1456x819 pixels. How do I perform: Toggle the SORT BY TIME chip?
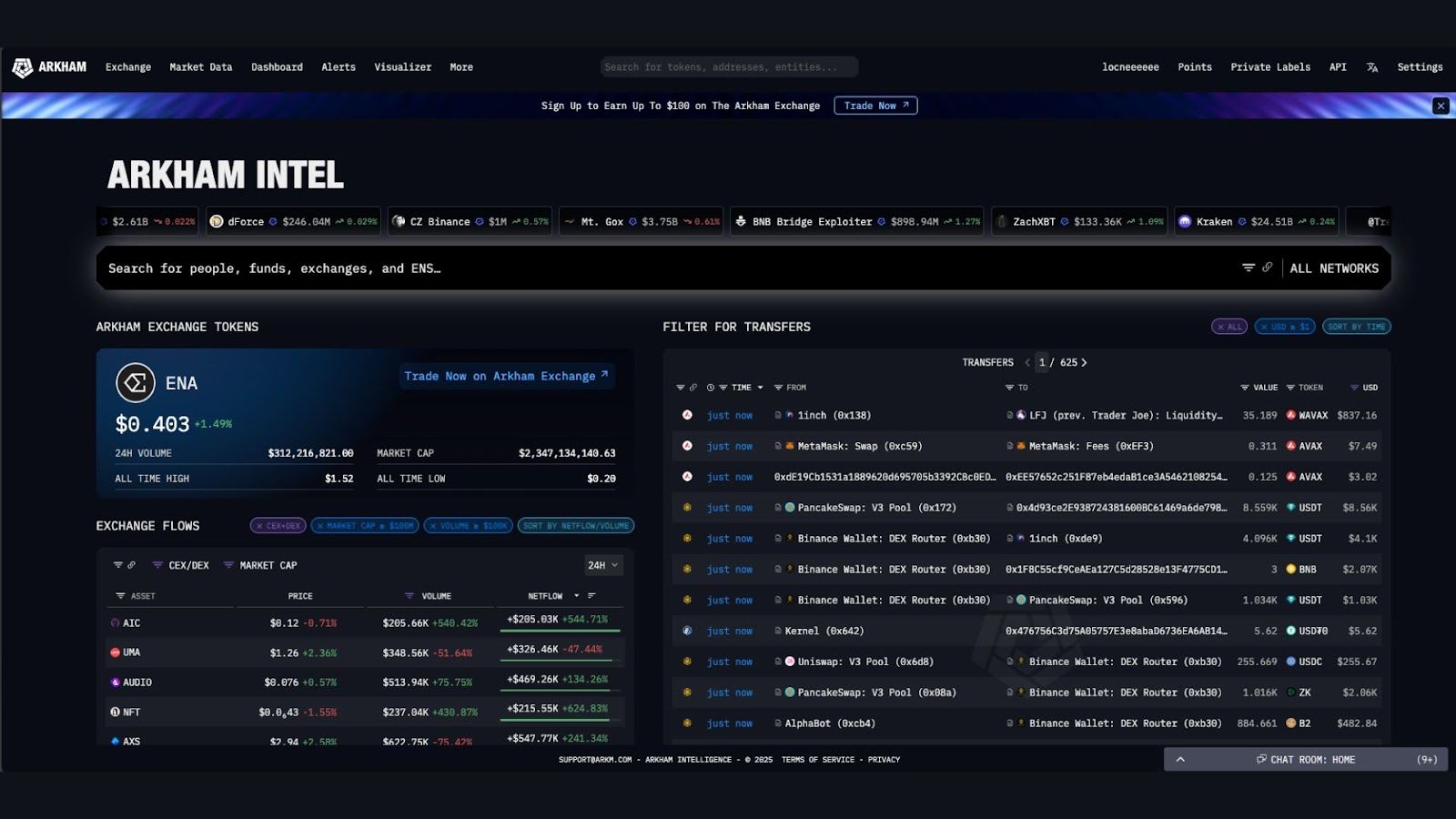coord(1357,327)
